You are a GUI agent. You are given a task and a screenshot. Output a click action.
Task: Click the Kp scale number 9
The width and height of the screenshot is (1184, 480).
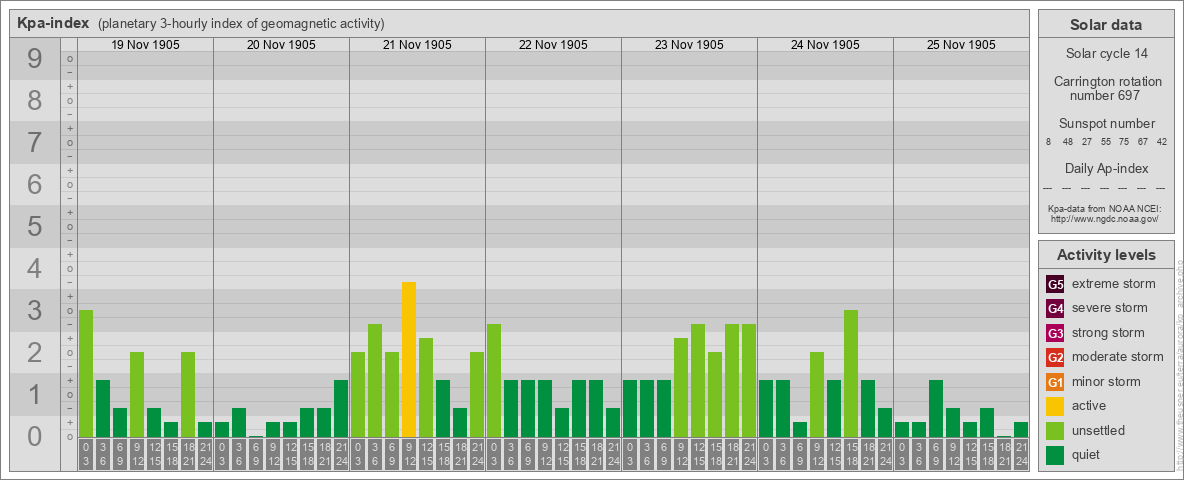[x=34, y=58]
